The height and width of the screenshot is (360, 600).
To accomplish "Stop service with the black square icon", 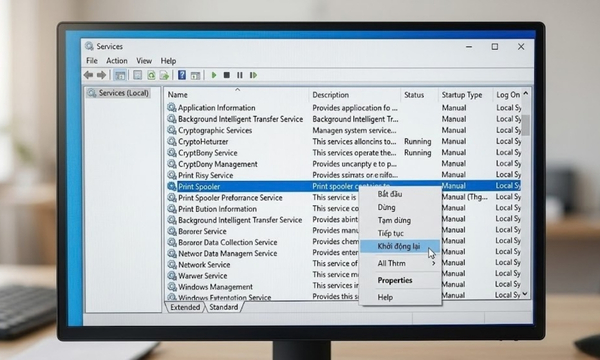I will pyautogui.click(x=227, y=75).
